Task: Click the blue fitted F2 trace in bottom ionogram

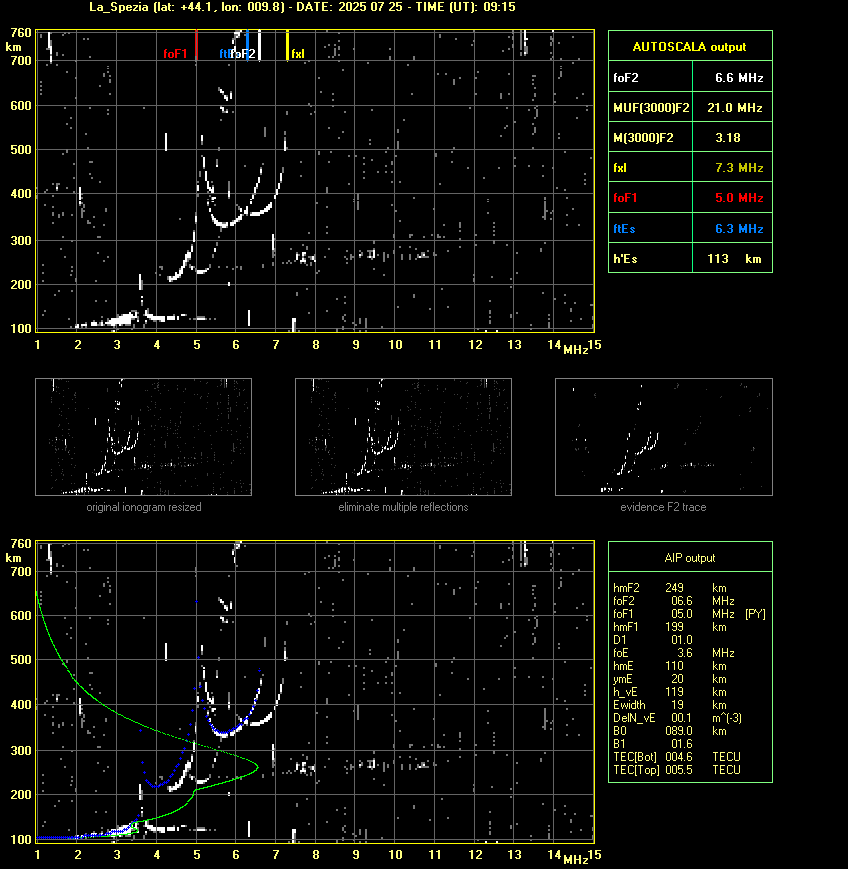Action: (223, 733)
